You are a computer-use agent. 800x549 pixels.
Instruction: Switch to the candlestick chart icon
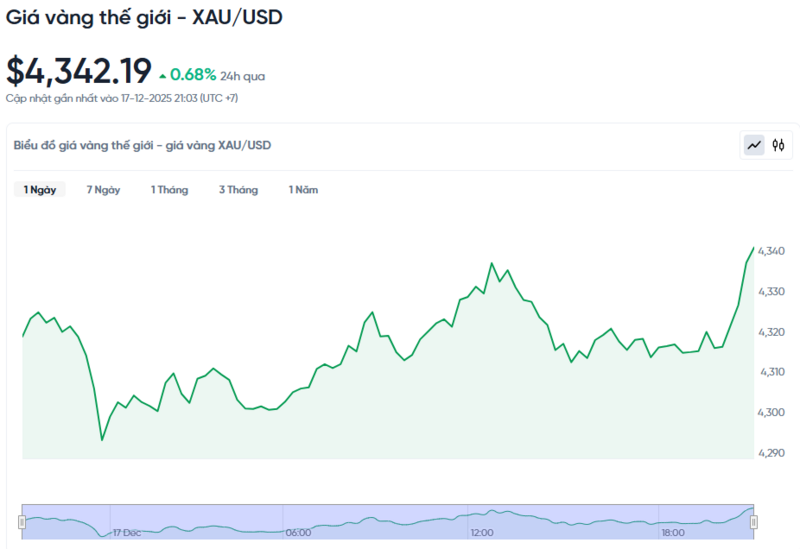point(778,145)
